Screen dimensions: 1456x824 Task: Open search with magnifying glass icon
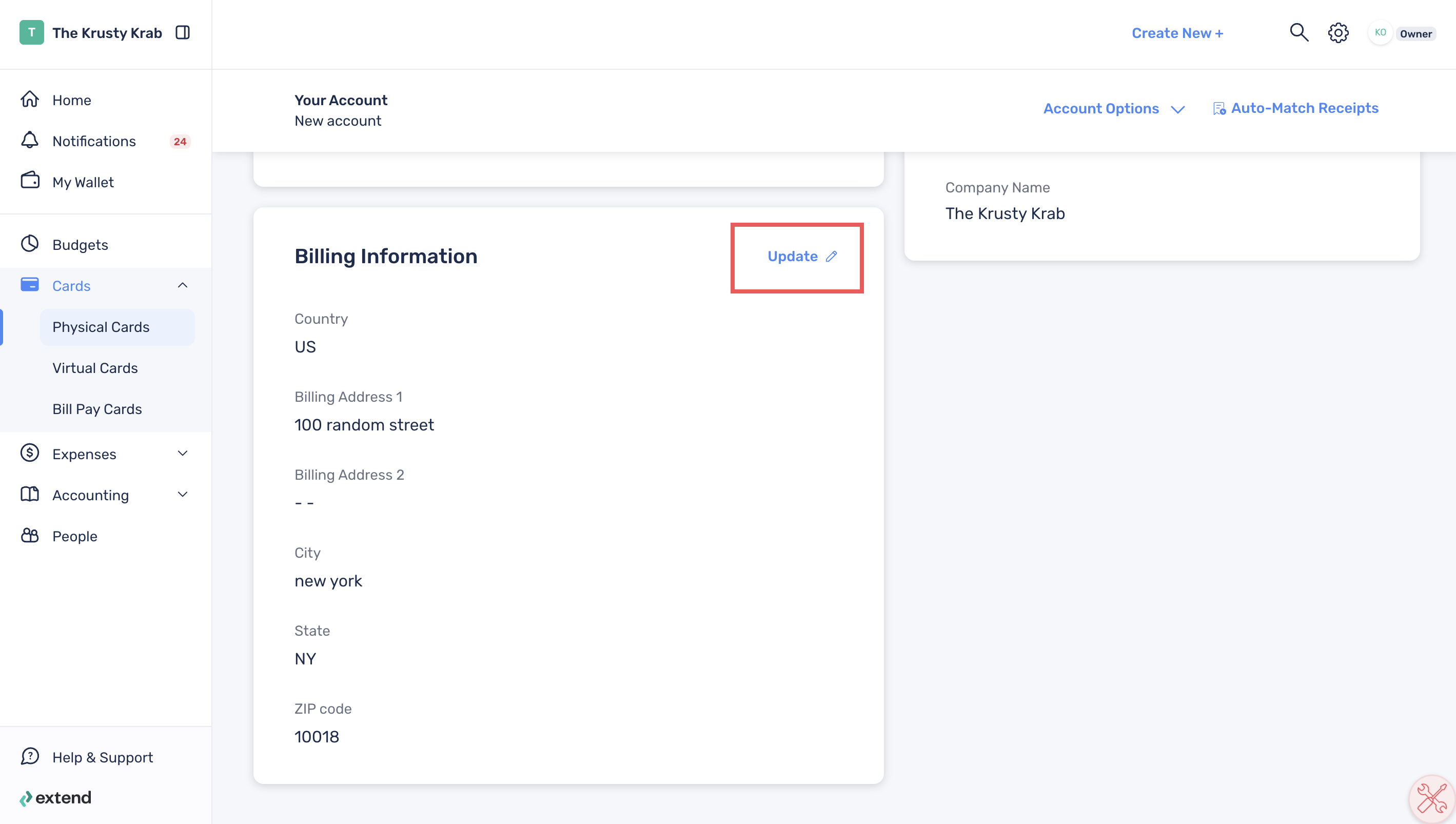click(x=1298, y=33)
